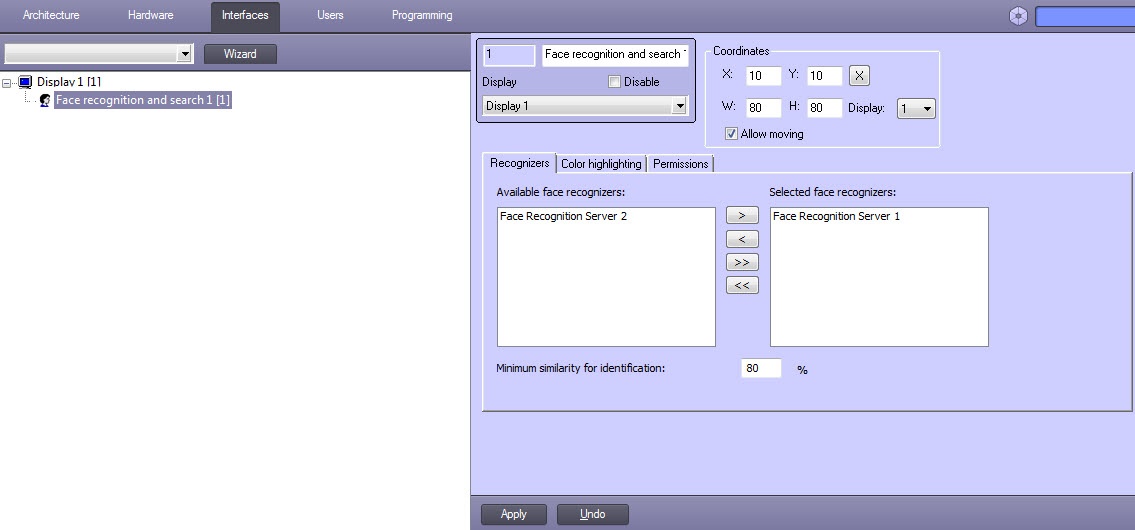Select Face Recognition Server 1 in selected list
The height and width of the screenshot is (530, 1135).
pyautogui.click(x=836, y=216)
